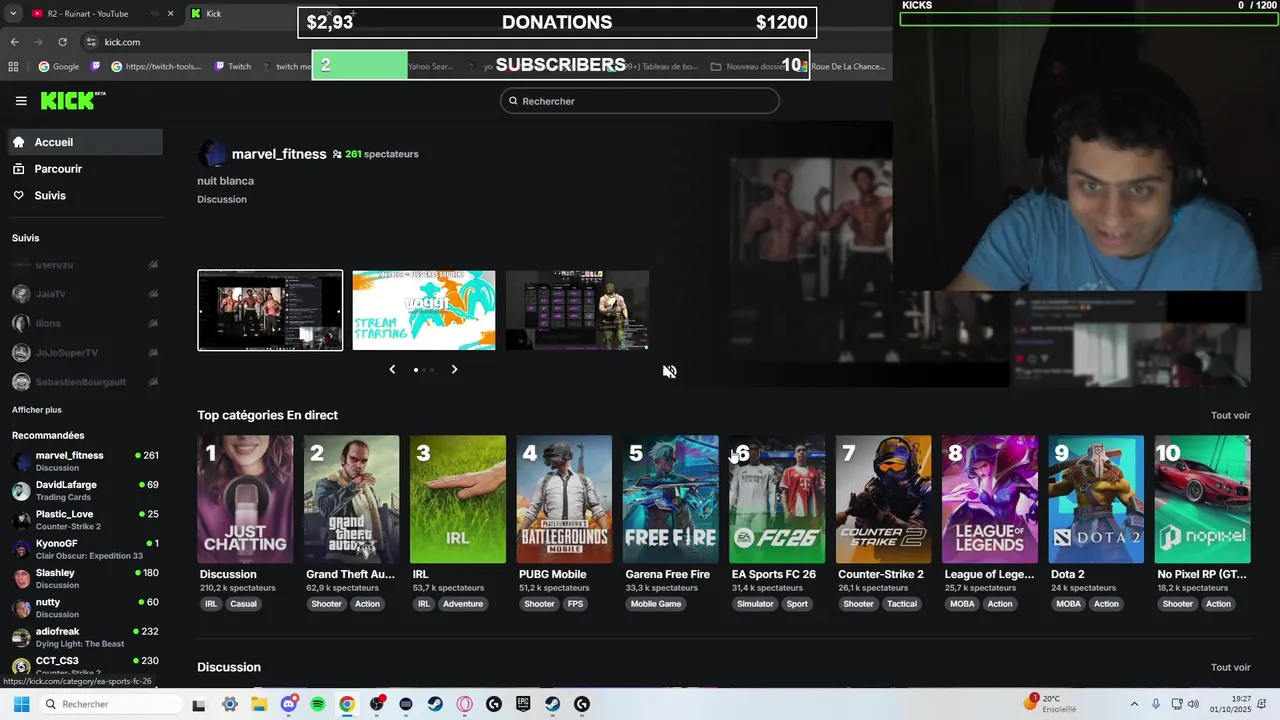Open the Chrome tab search dropdown
1280x720 pixels.
tap(12, 14)
